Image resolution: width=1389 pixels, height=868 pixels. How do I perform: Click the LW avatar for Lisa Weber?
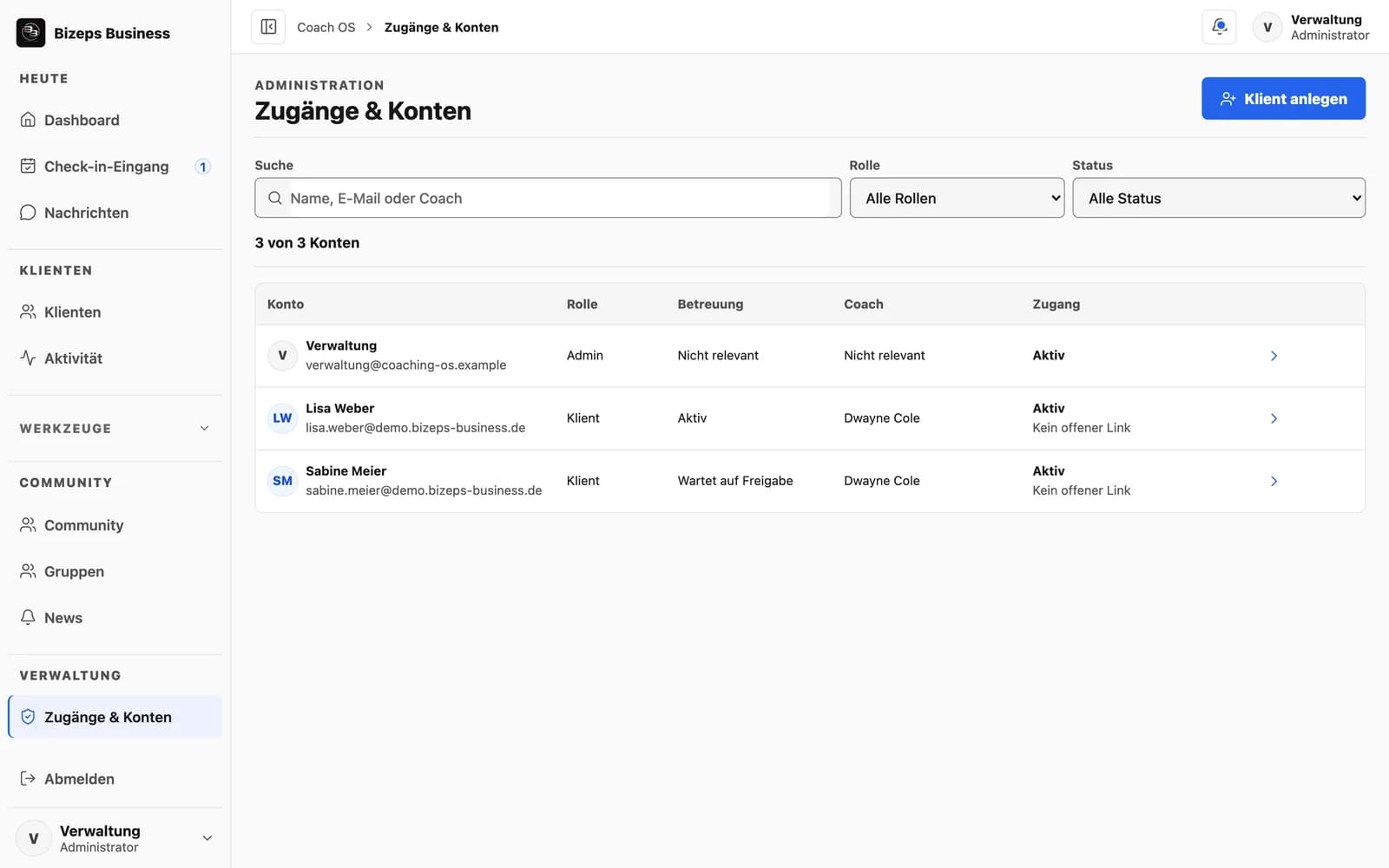(282, 418)
